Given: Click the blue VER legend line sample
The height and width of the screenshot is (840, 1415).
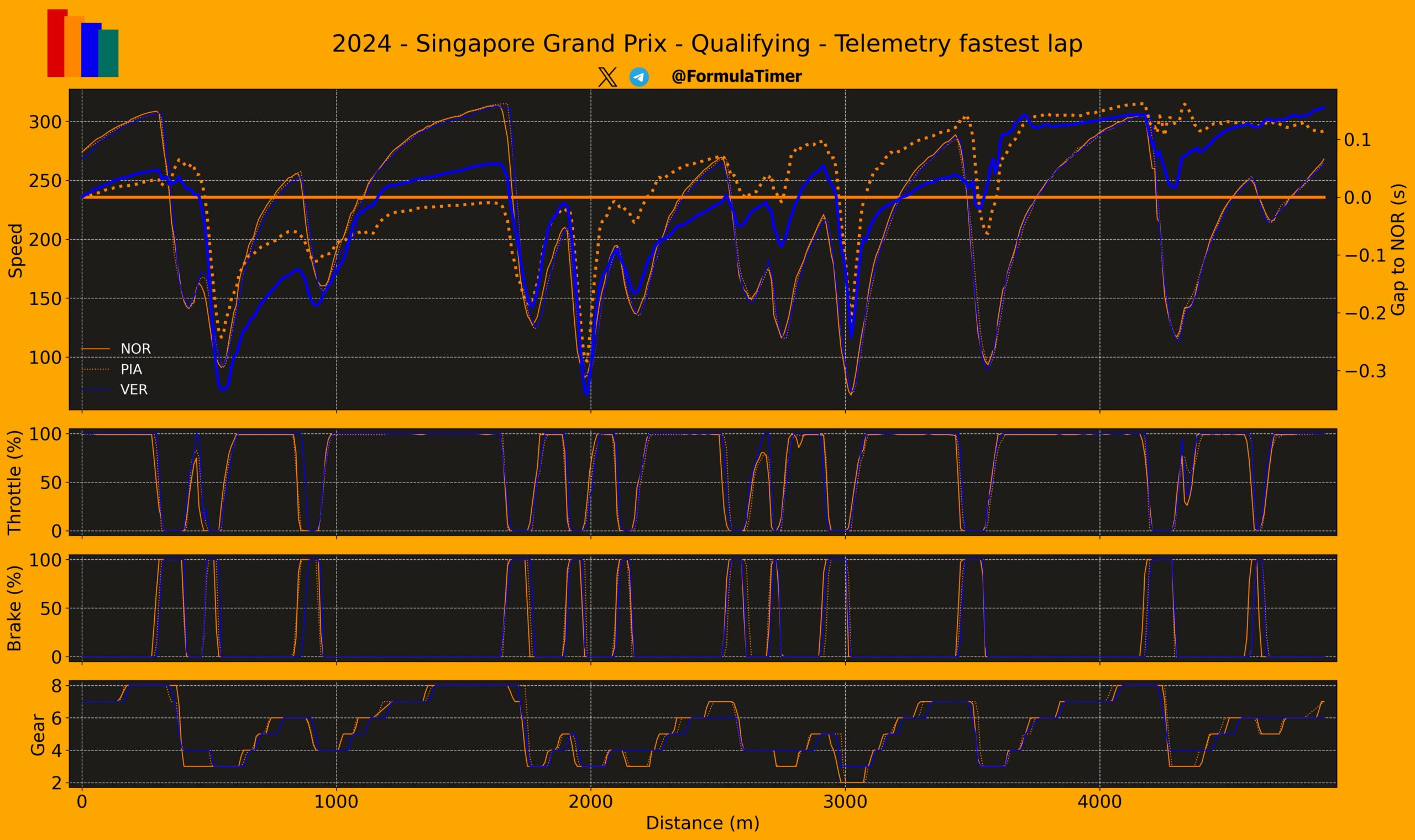Looking at the screenshot, I should (96, 390).
